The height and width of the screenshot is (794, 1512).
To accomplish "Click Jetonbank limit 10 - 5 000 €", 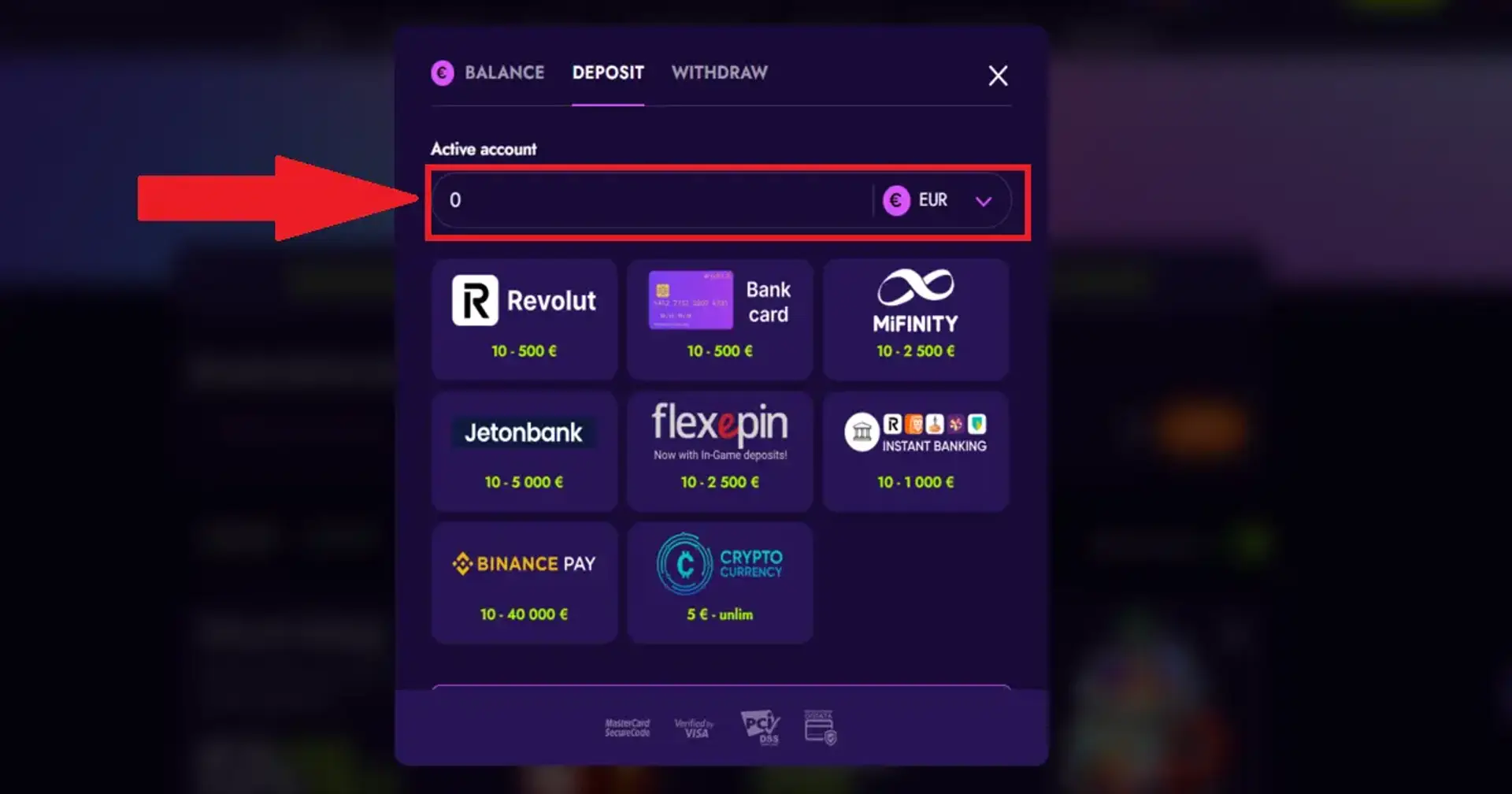I will 524,481.
